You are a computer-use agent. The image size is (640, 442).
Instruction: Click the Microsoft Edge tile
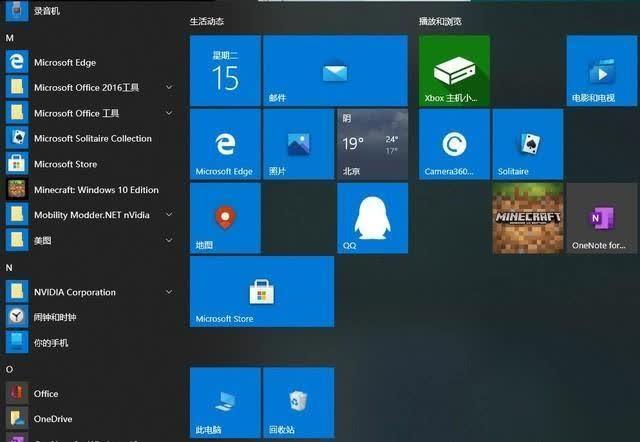(x=225, y=144)
